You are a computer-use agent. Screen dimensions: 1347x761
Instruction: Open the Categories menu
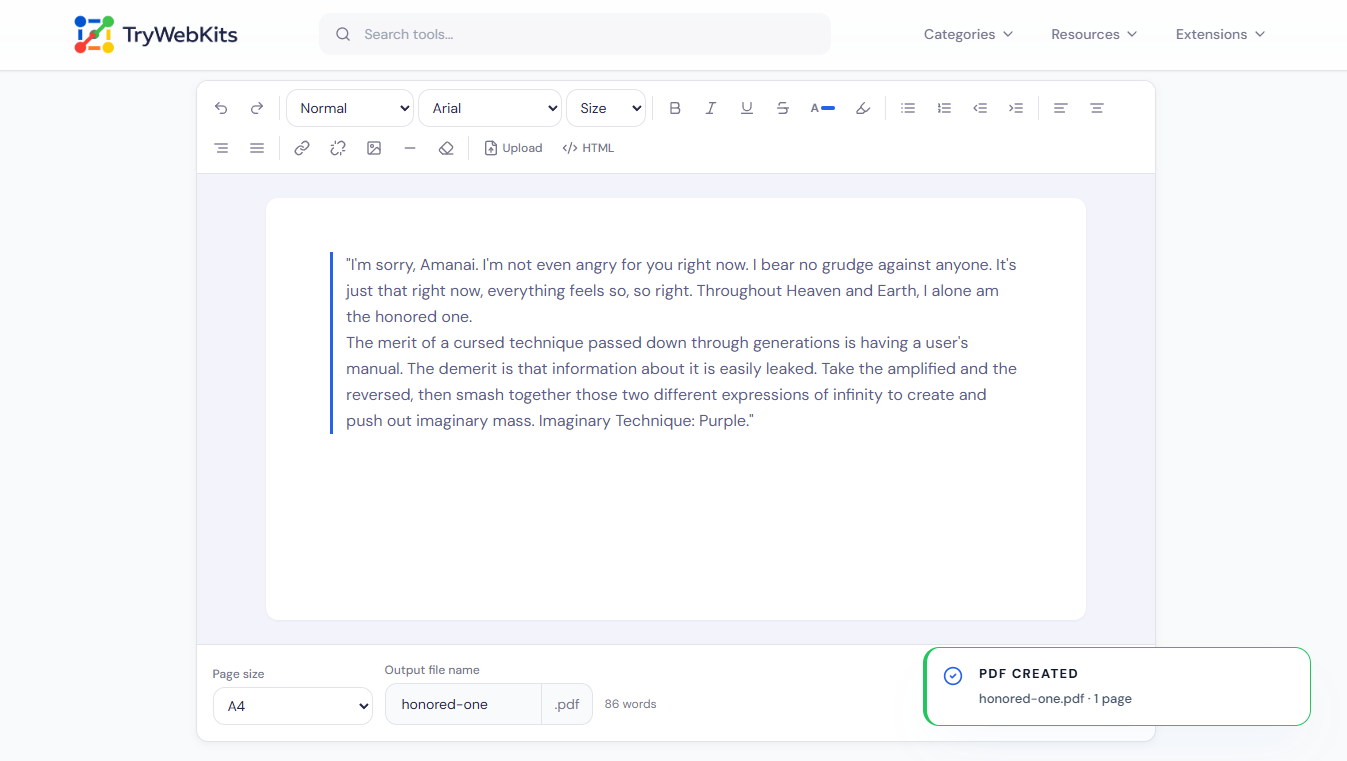coord(968,34)
